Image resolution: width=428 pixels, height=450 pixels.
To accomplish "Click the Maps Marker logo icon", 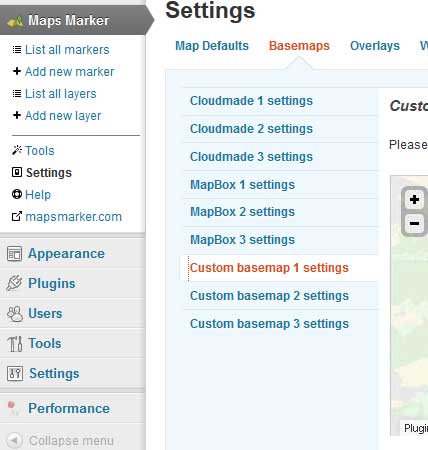I will click(15, 21).
